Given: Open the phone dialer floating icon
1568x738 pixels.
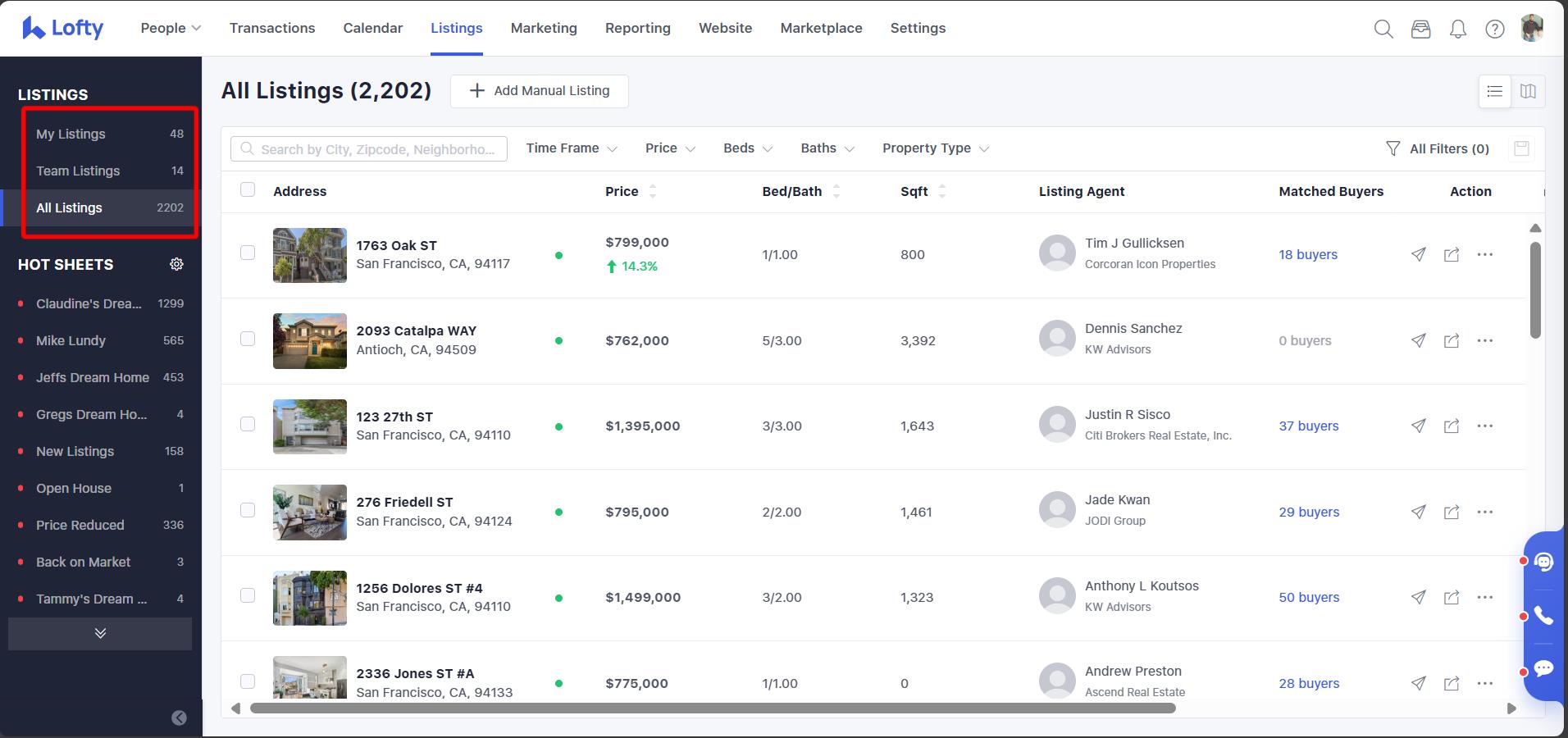Looking at the screenshot, I should [1543, 616].
